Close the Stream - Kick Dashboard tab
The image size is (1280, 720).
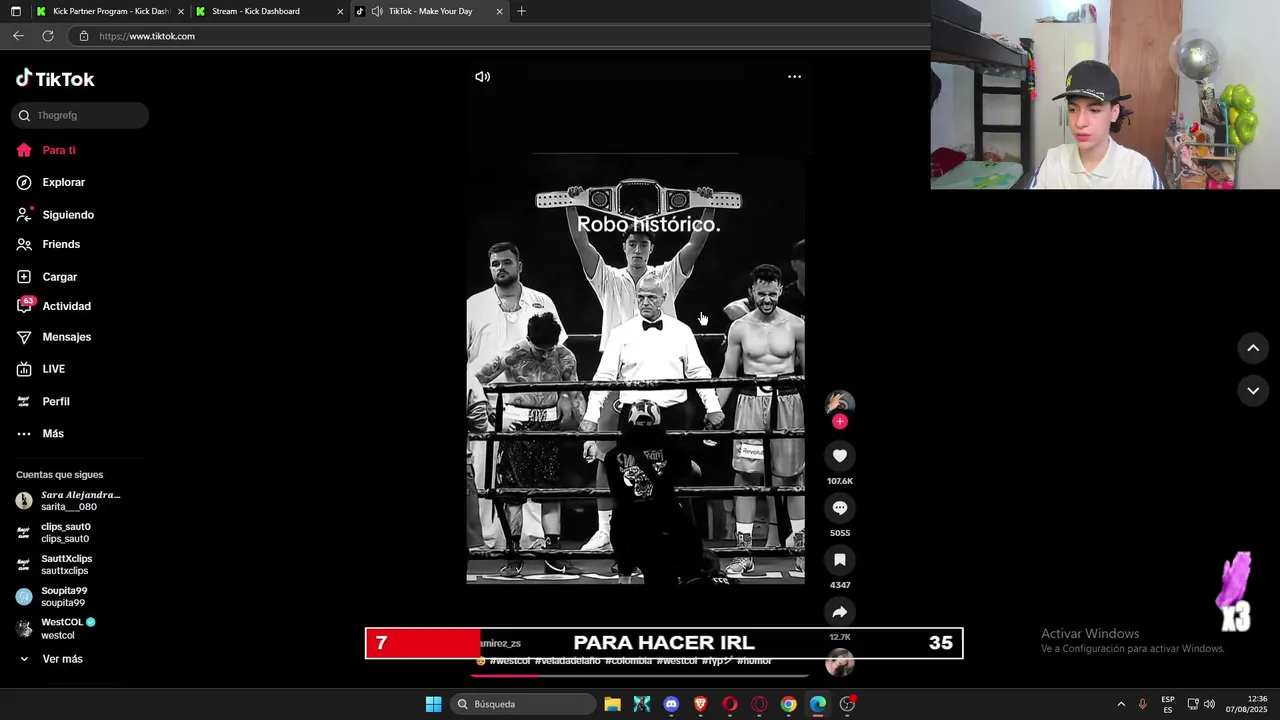pos(340,12)
